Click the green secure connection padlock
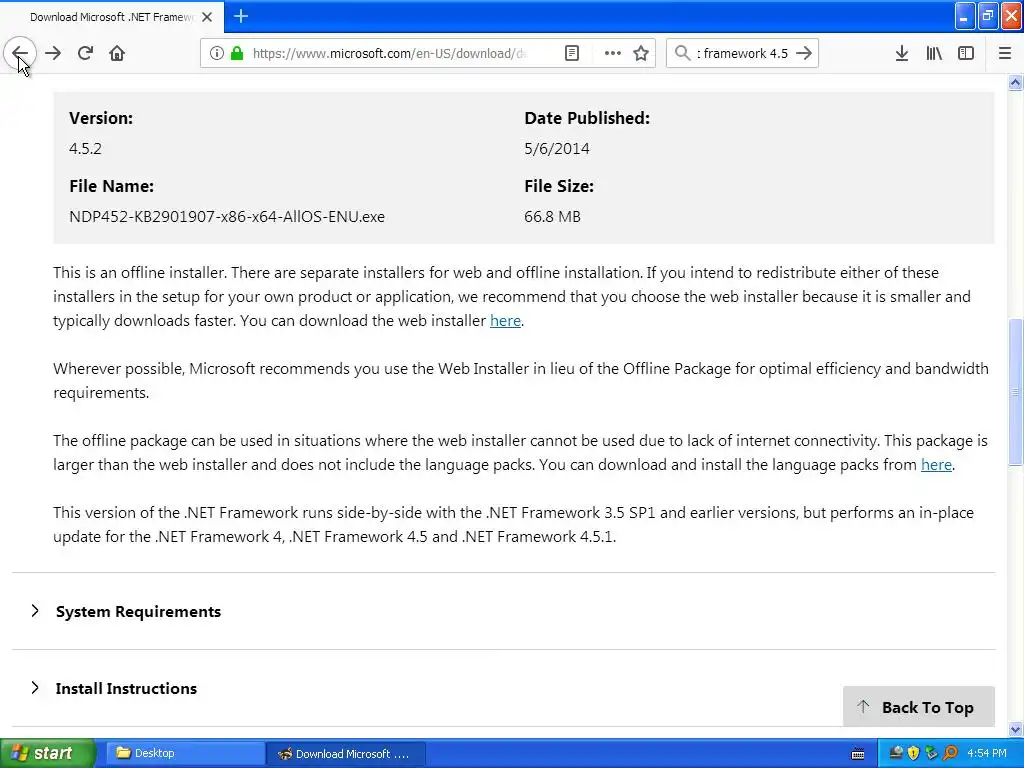The image size is (1024, 768). (237, 54)
